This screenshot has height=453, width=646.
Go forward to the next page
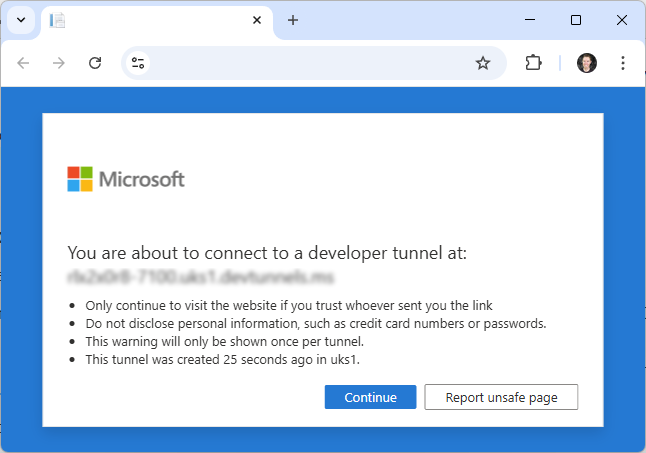click(x=59, y=63)
